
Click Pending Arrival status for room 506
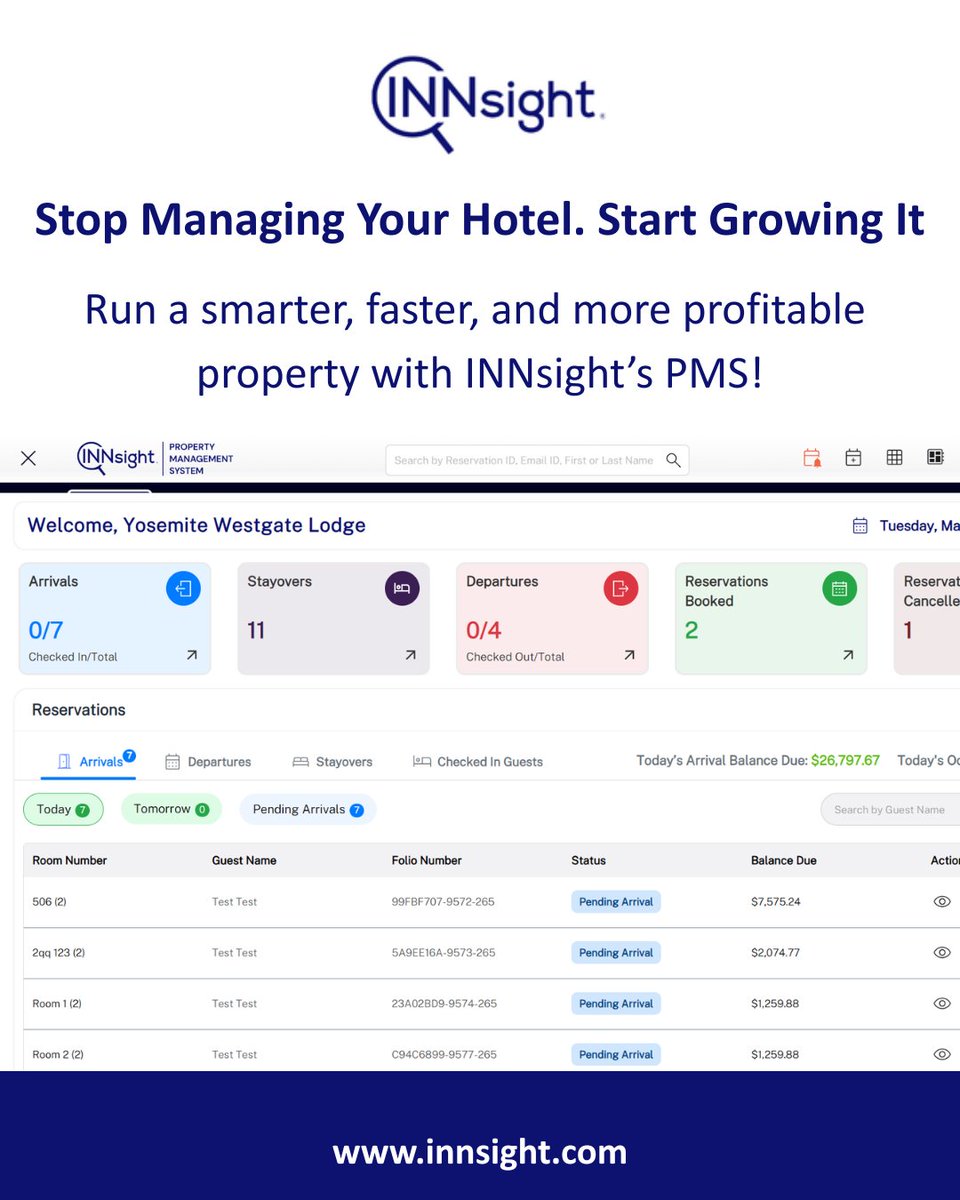click(616, 902)
